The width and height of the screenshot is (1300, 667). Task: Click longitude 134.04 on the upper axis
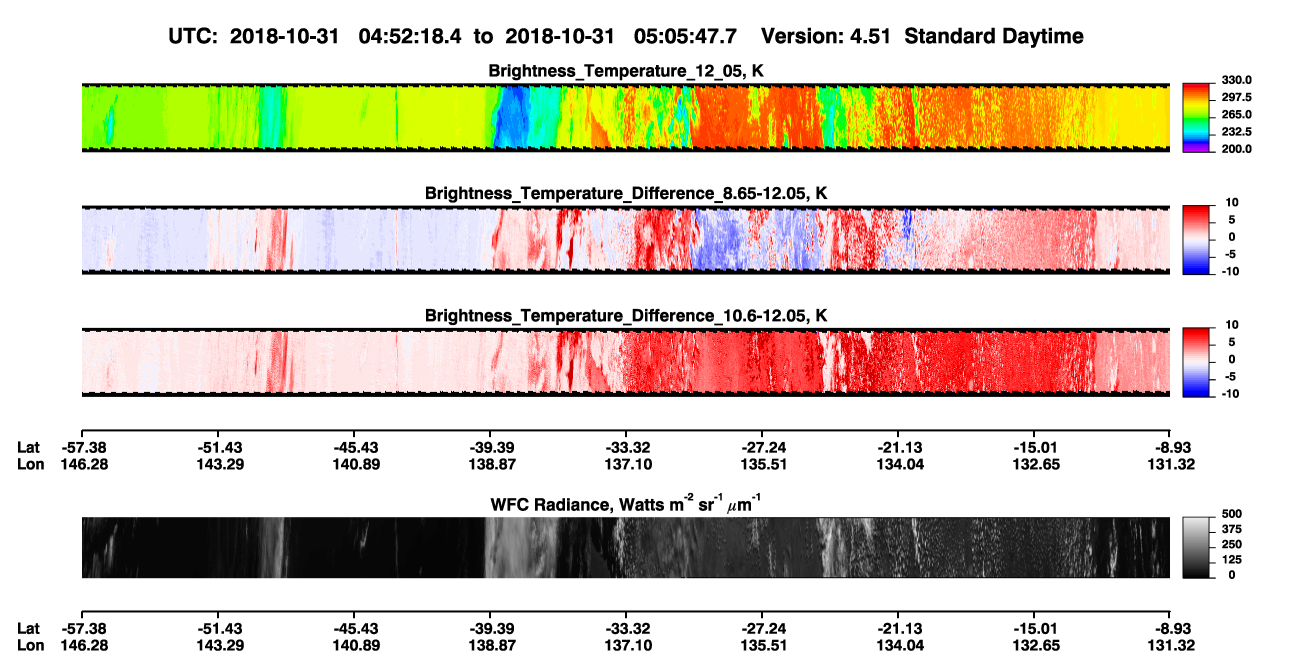(x=898, y=464)
